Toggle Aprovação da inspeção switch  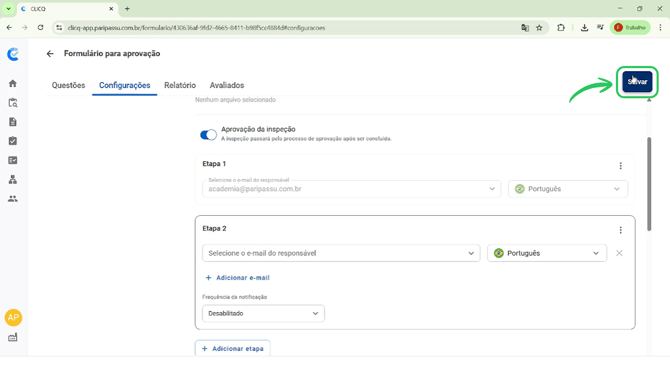[x=209, y=135]
